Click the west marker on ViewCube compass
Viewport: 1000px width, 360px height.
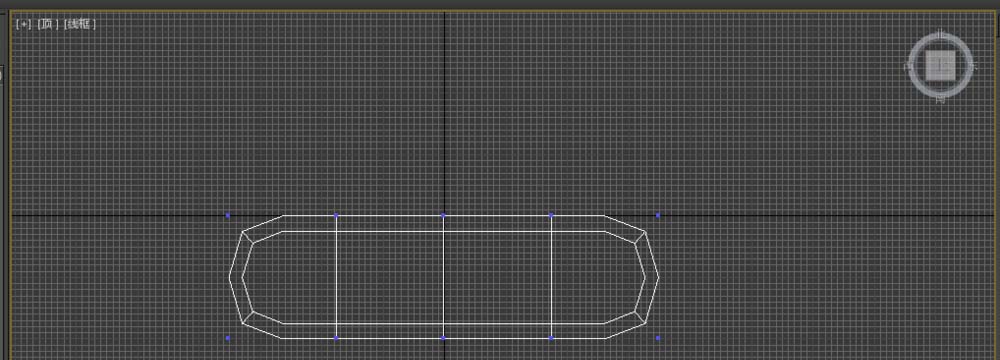click(908, 65)
